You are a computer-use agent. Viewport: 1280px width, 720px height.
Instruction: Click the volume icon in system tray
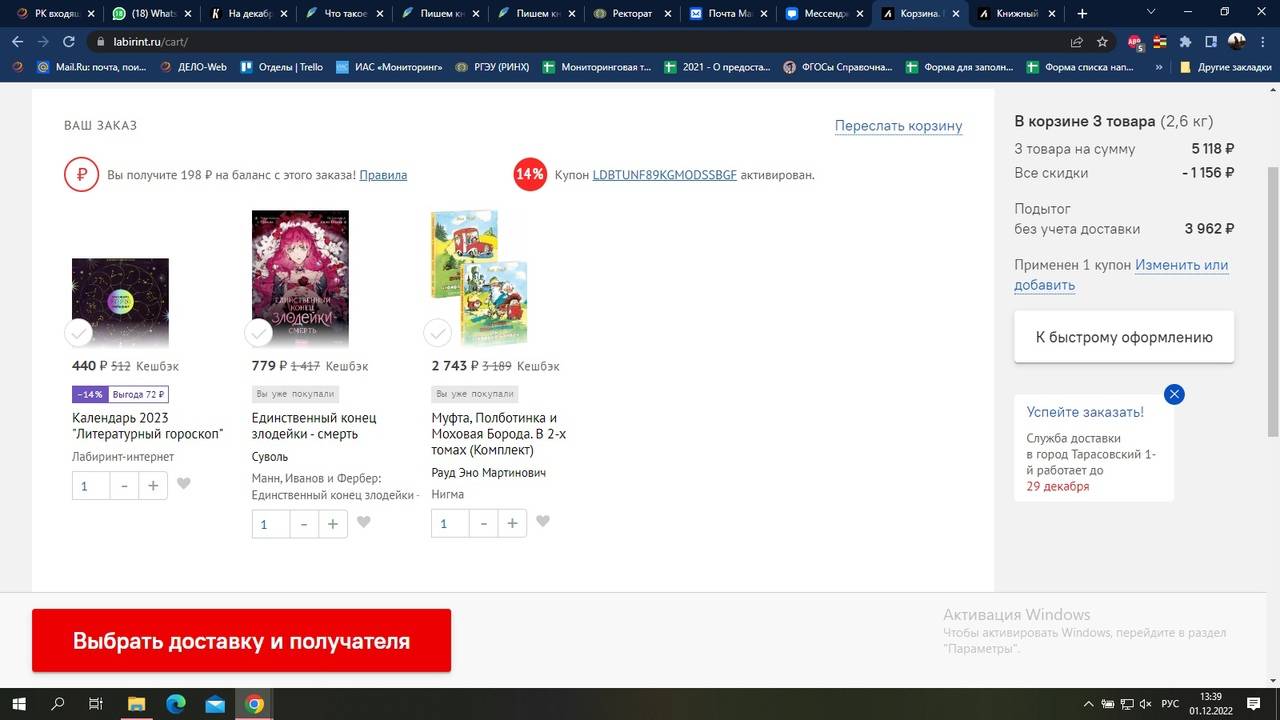[x=1144, y=704]
